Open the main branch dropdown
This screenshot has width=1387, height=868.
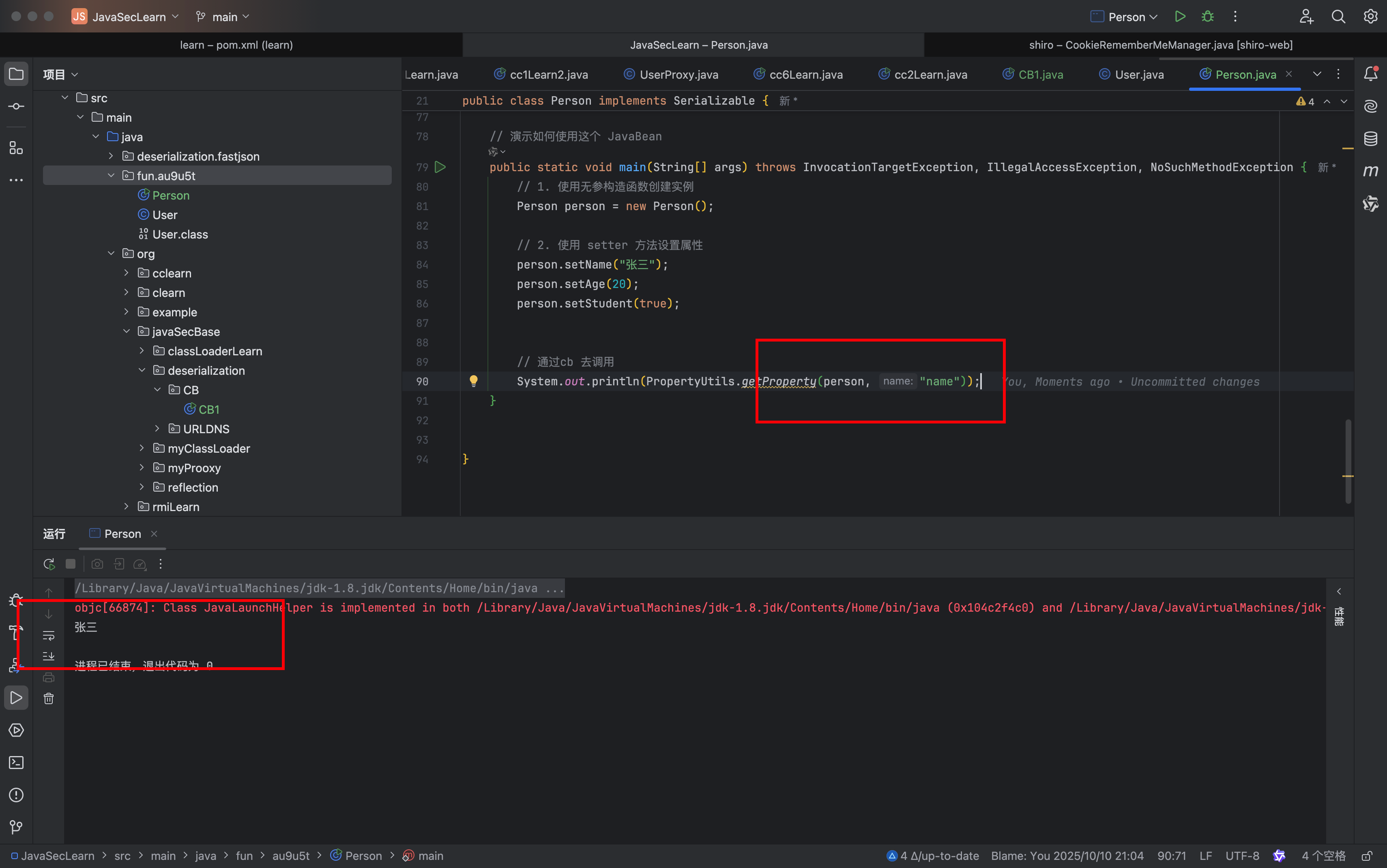point(223,17)
